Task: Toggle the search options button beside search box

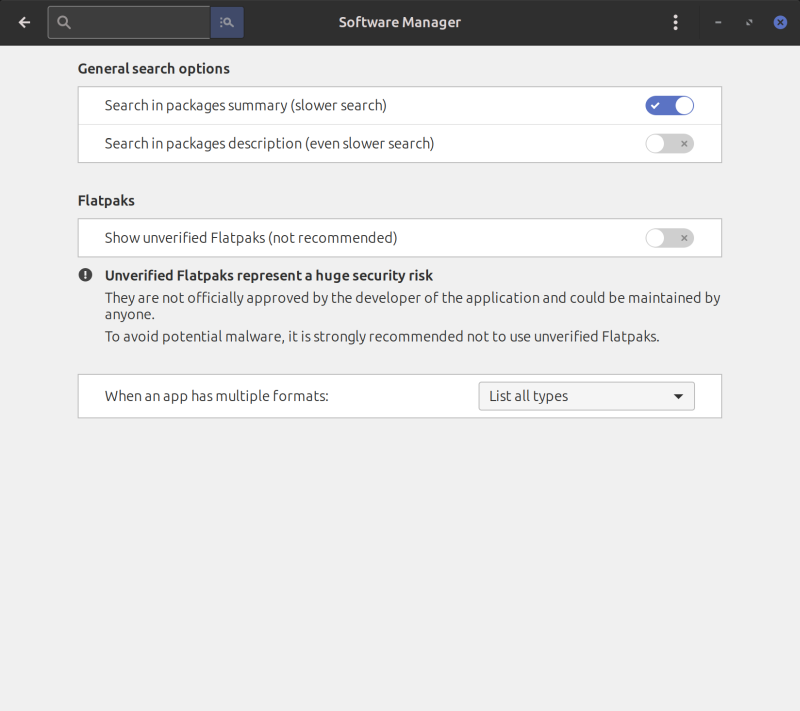Action: [x=227, y=22]
